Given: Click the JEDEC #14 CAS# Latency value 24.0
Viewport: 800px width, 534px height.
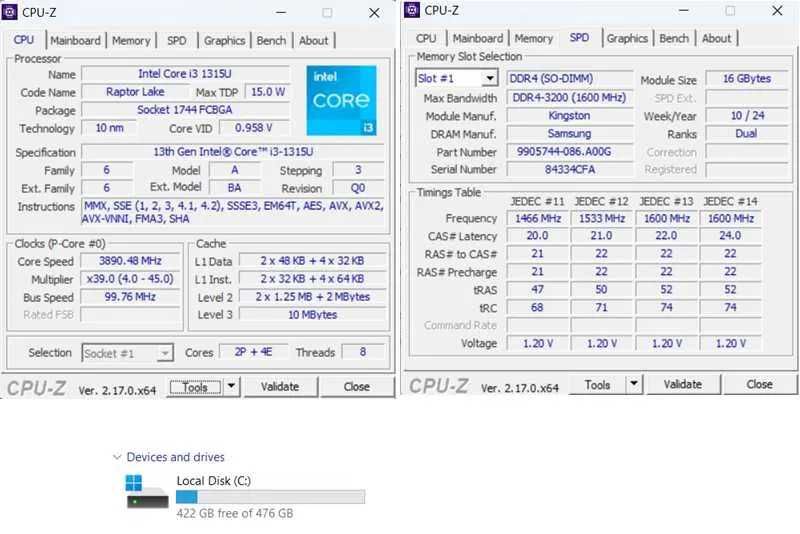Looking at the screenshot, I should (x=730, y=236).
